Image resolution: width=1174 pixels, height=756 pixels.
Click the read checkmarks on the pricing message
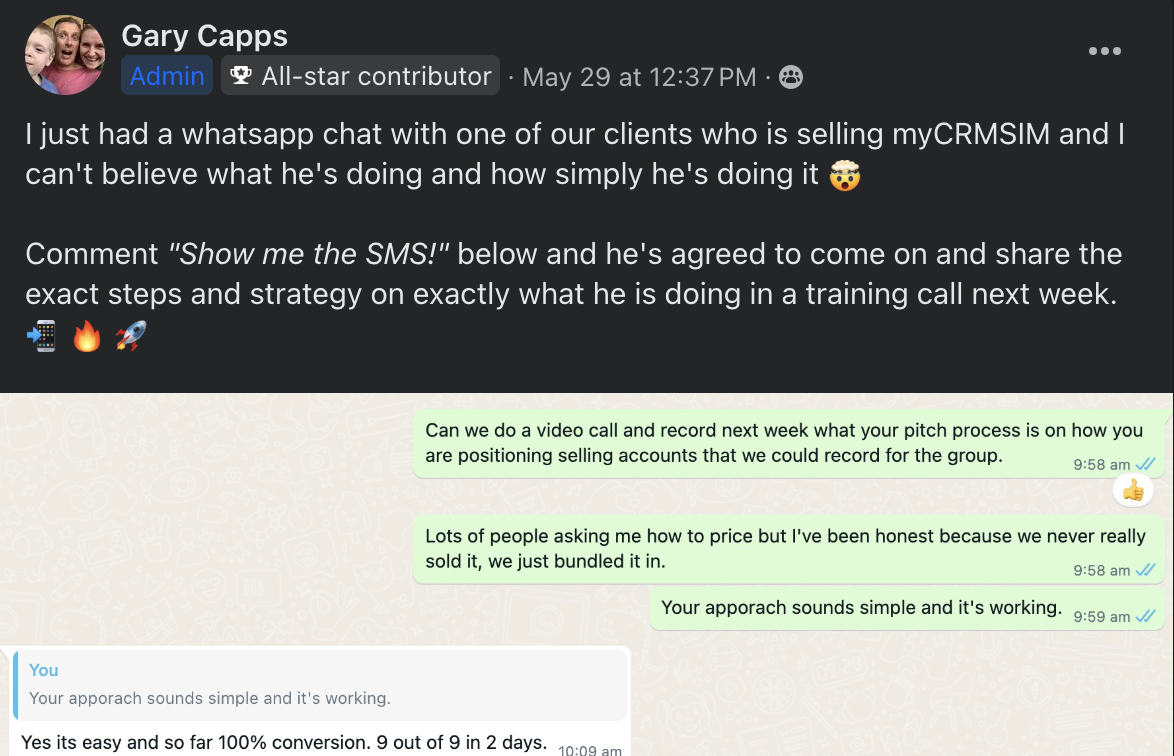coord(1145,570)
